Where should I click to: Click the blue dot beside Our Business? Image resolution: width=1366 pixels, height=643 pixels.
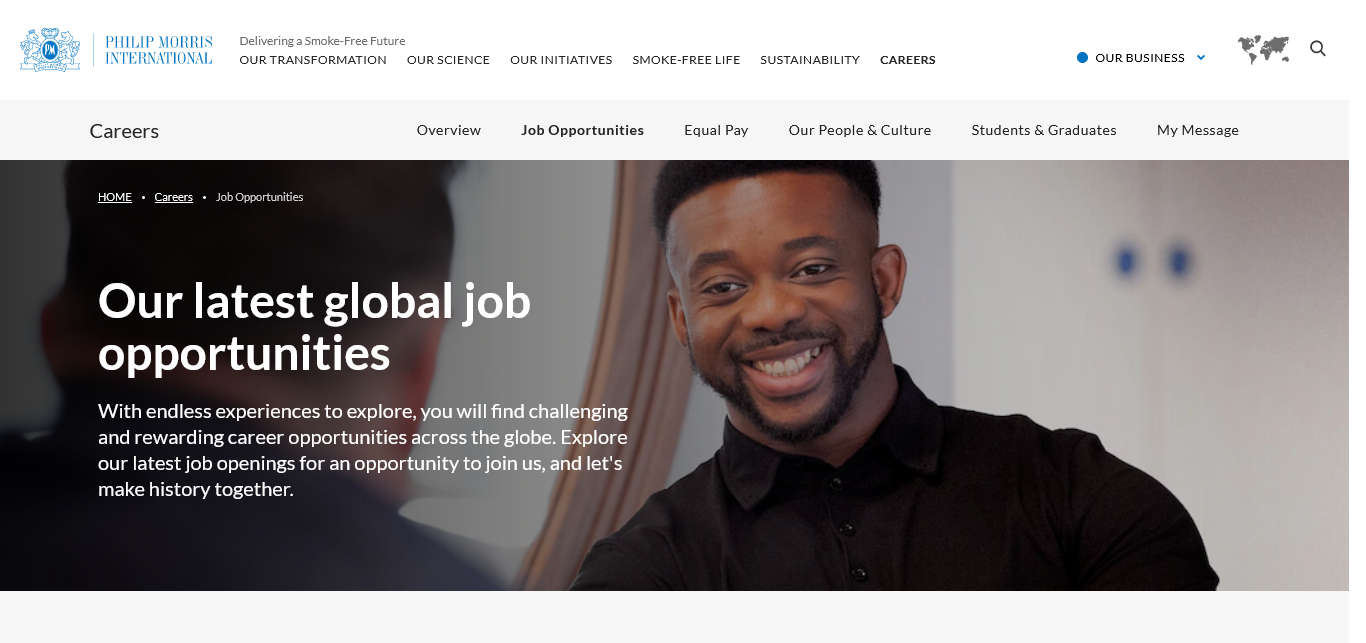pos(1082,58)
